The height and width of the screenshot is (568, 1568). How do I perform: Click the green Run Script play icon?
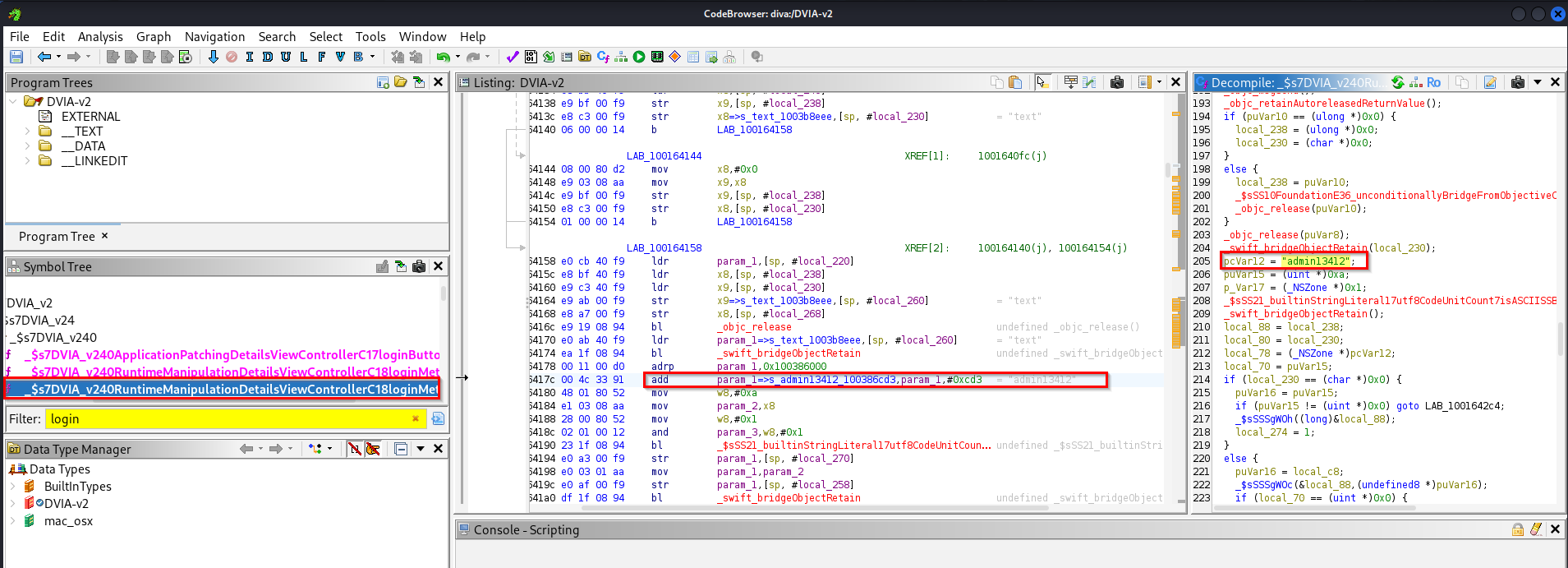(x=639, y=57)
